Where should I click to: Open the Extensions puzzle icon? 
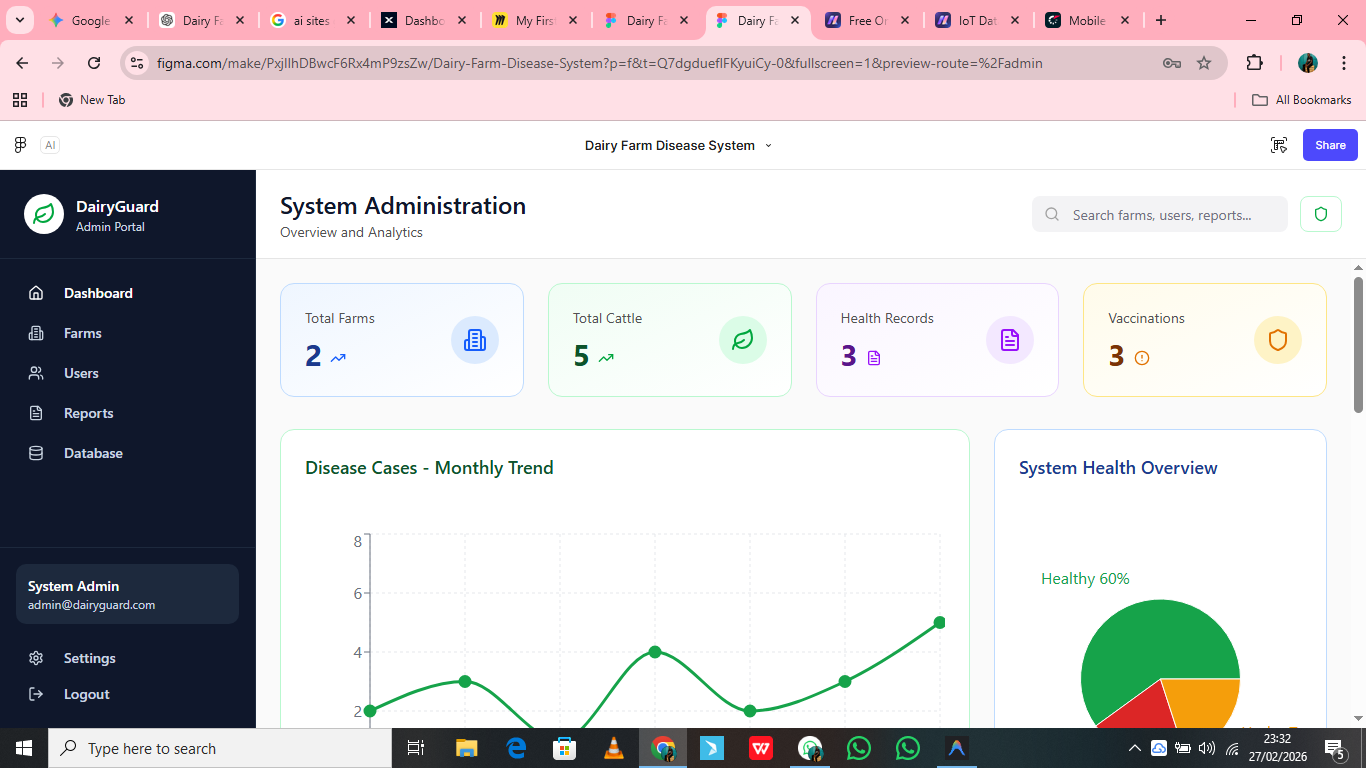click(1254, 63)
